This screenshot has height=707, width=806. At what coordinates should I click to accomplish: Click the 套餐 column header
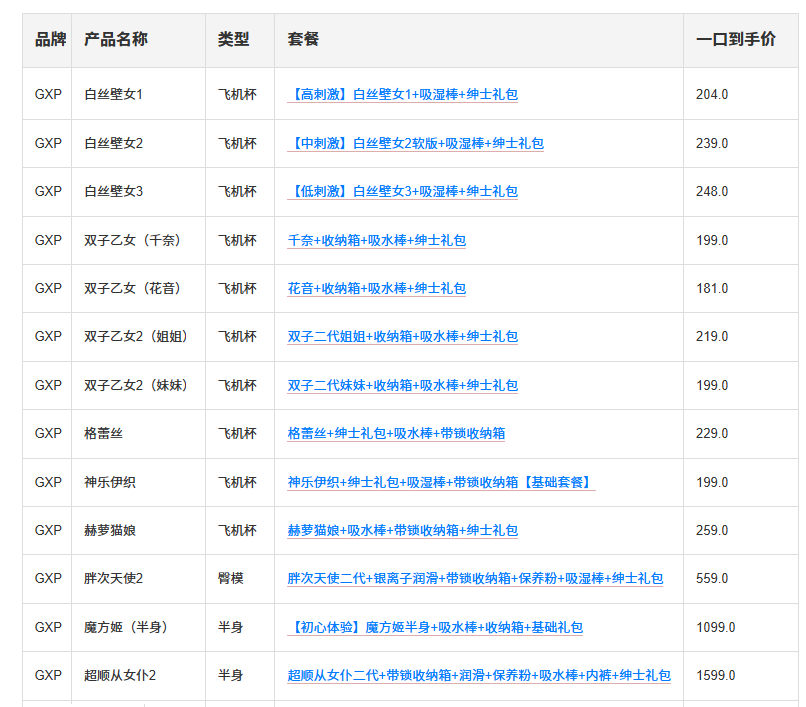303,40
